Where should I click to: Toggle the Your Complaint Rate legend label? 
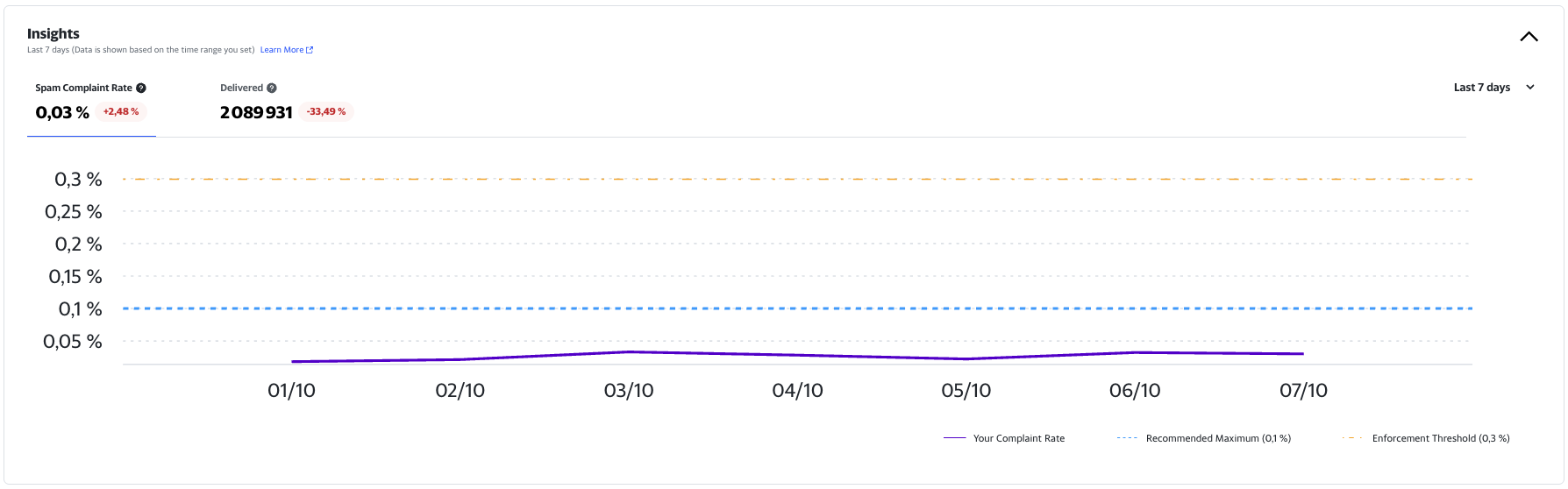pos(1018,438)
